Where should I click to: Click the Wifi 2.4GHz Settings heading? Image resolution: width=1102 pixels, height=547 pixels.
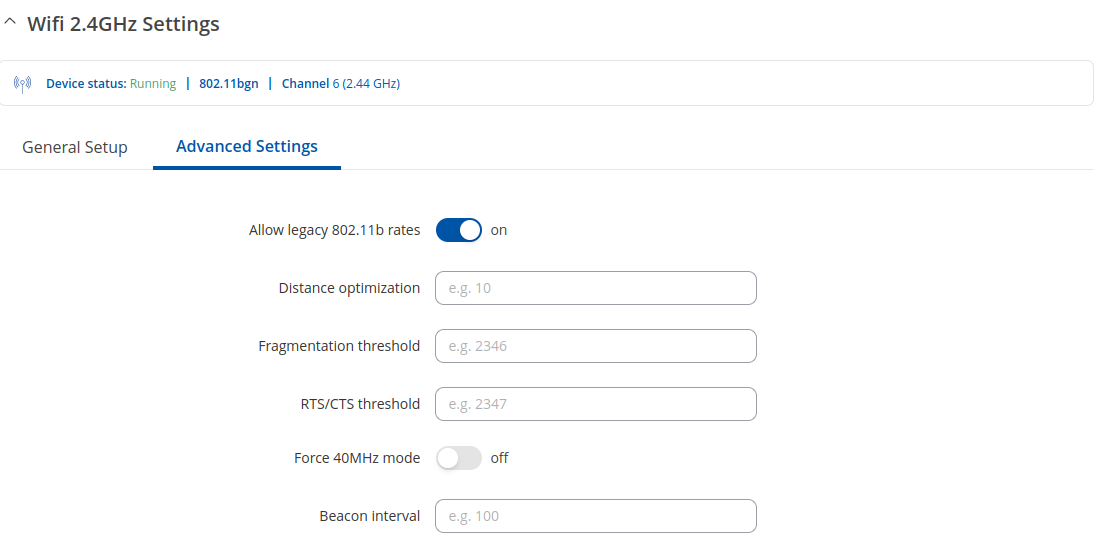(123, 24)
